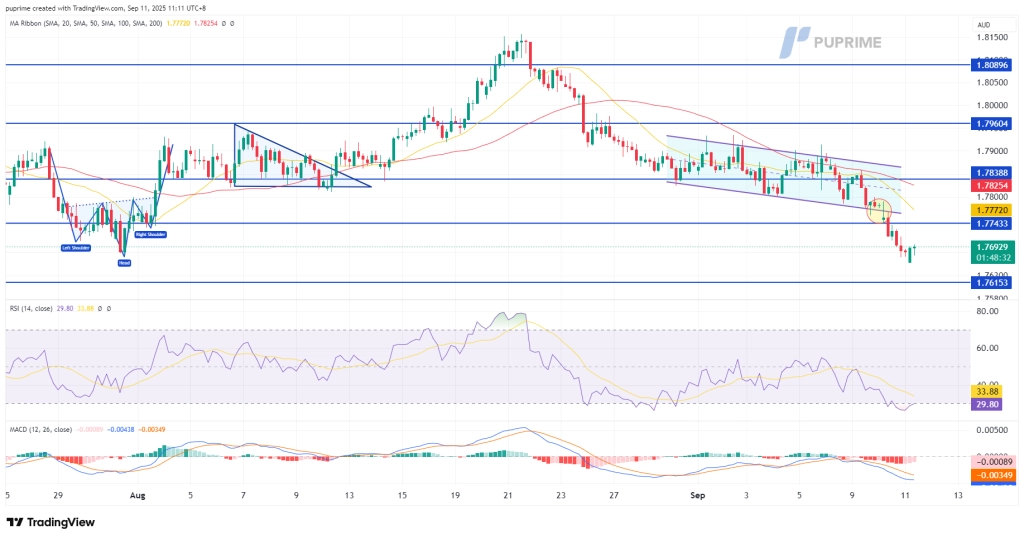
Task: Click the 1.77720 value in MA Ribbon legend
Action: tap(179, 24)
